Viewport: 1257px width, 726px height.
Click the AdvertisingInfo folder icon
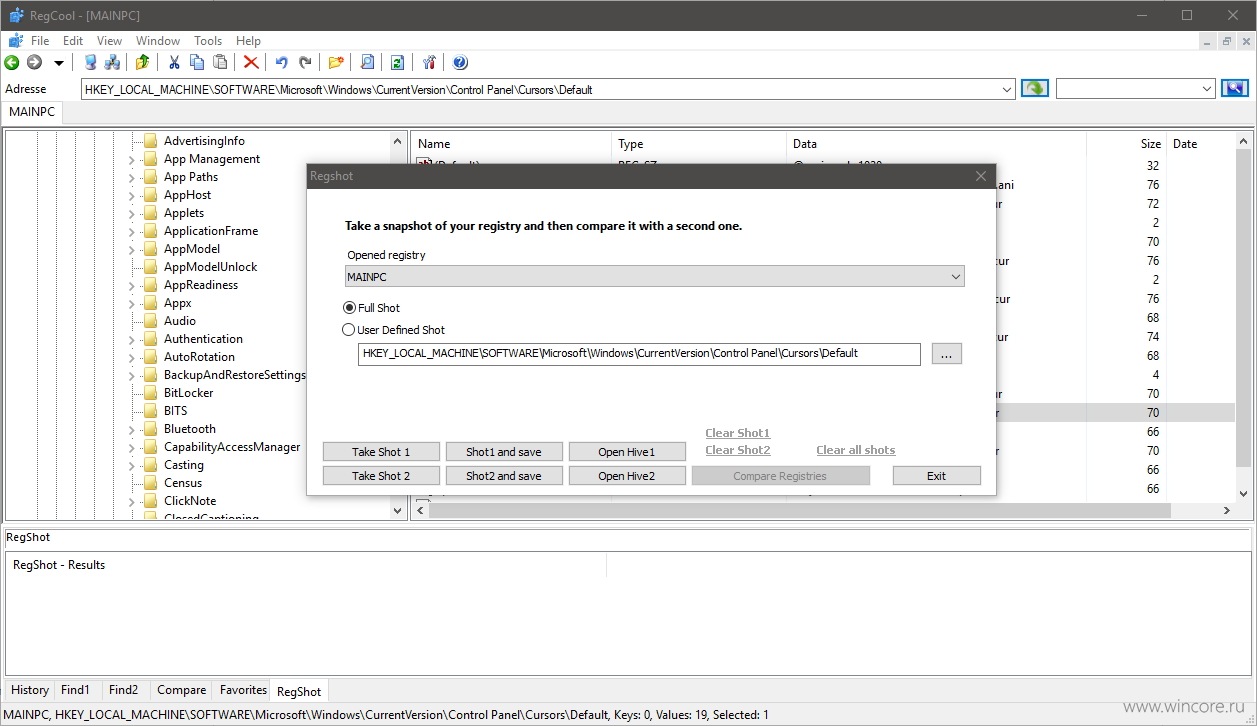coord(151,141)
